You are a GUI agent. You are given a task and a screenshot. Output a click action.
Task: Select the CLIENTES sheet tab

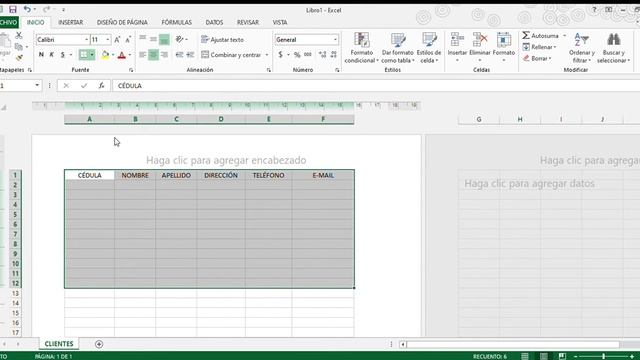click(x=59, y=344)
